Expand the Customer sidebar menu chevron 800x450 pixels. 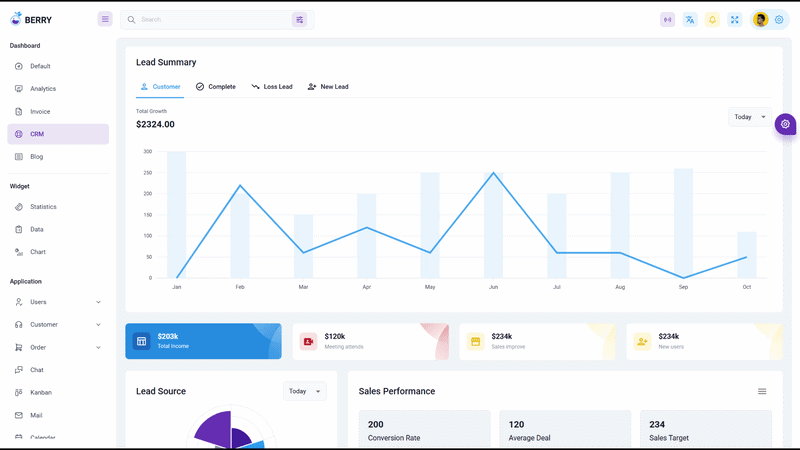coord(98,324)
